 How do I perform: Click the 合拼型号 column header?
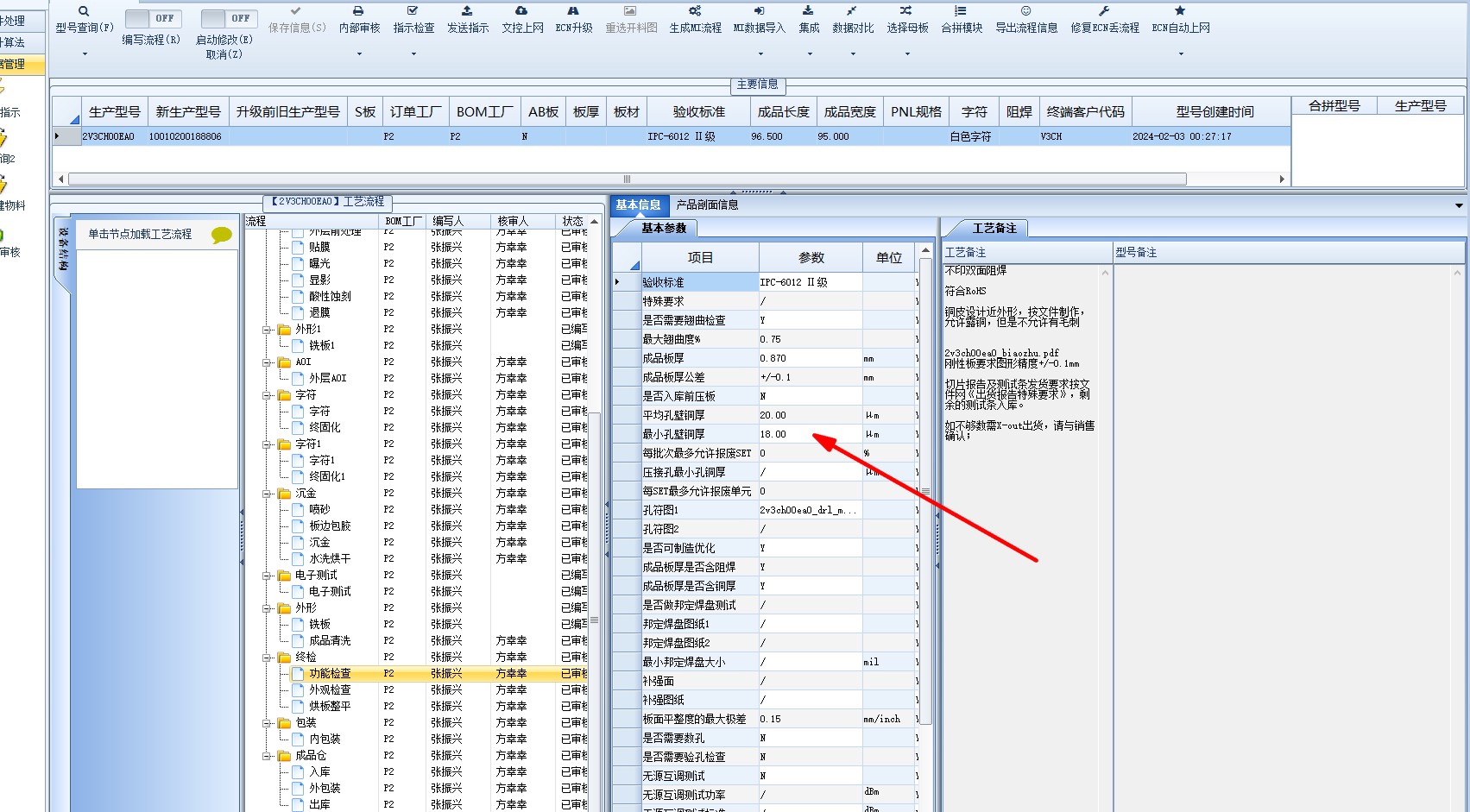[x=1334, y=106]
